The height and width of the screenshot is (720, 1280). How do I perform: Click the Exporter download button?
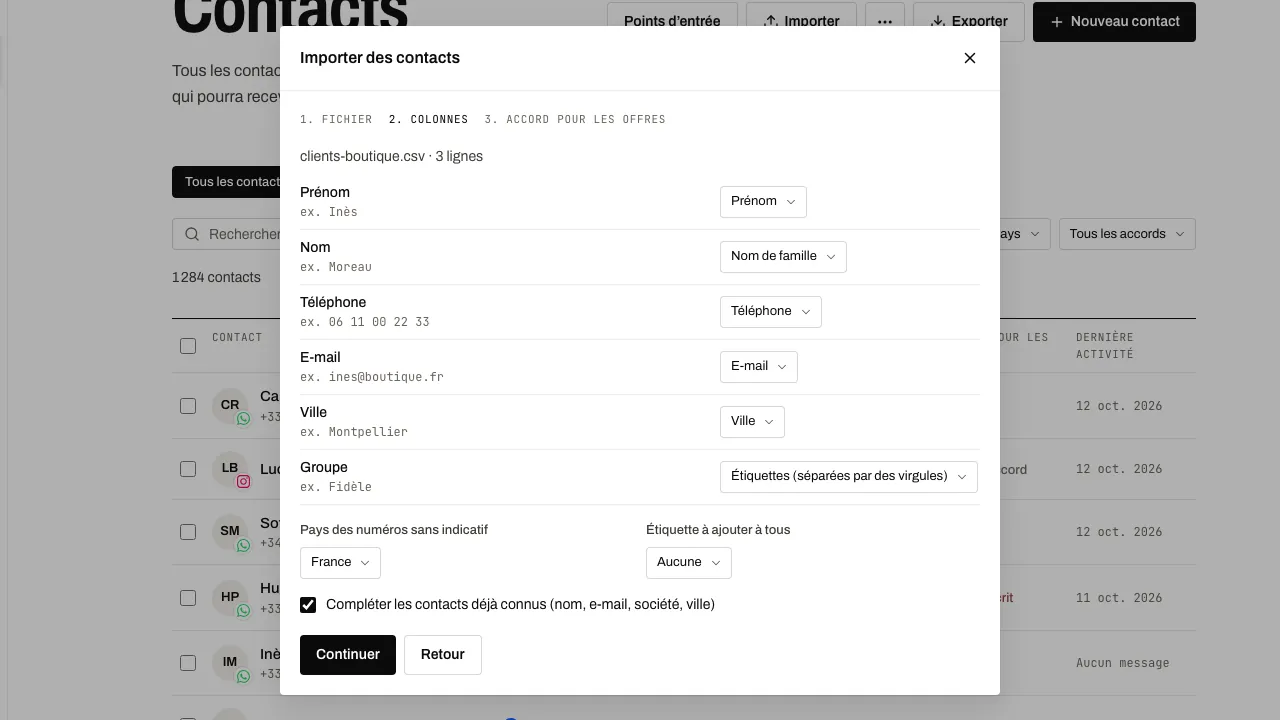pos(969,21)
